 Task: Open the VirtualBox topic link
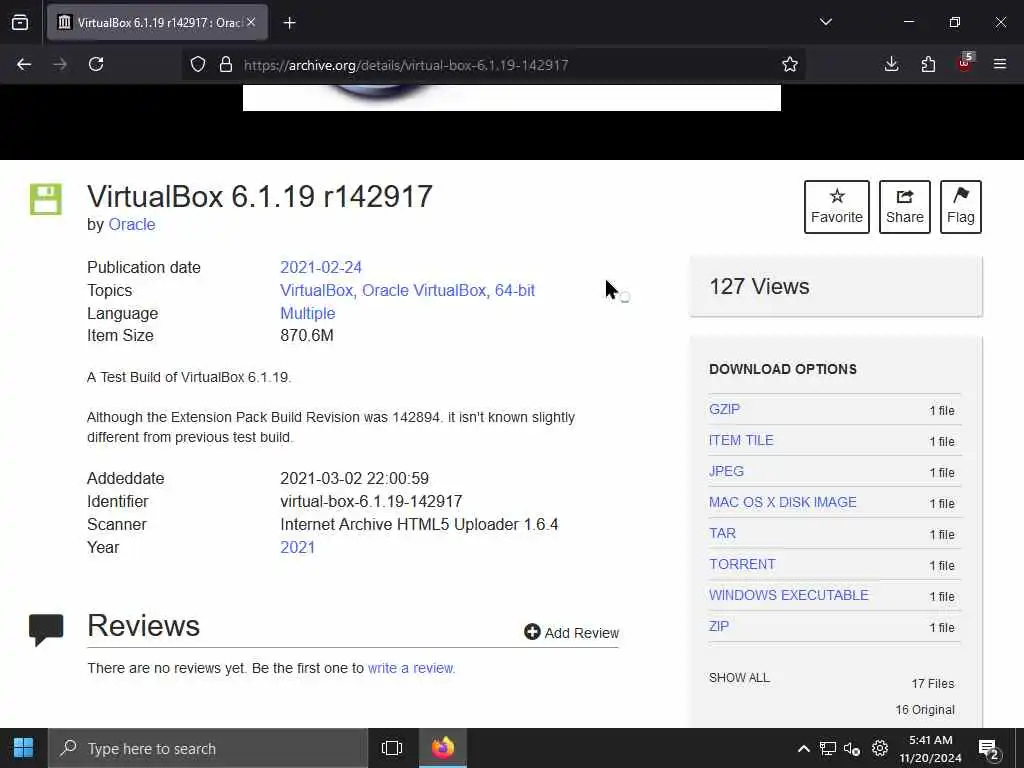point(316,291)
